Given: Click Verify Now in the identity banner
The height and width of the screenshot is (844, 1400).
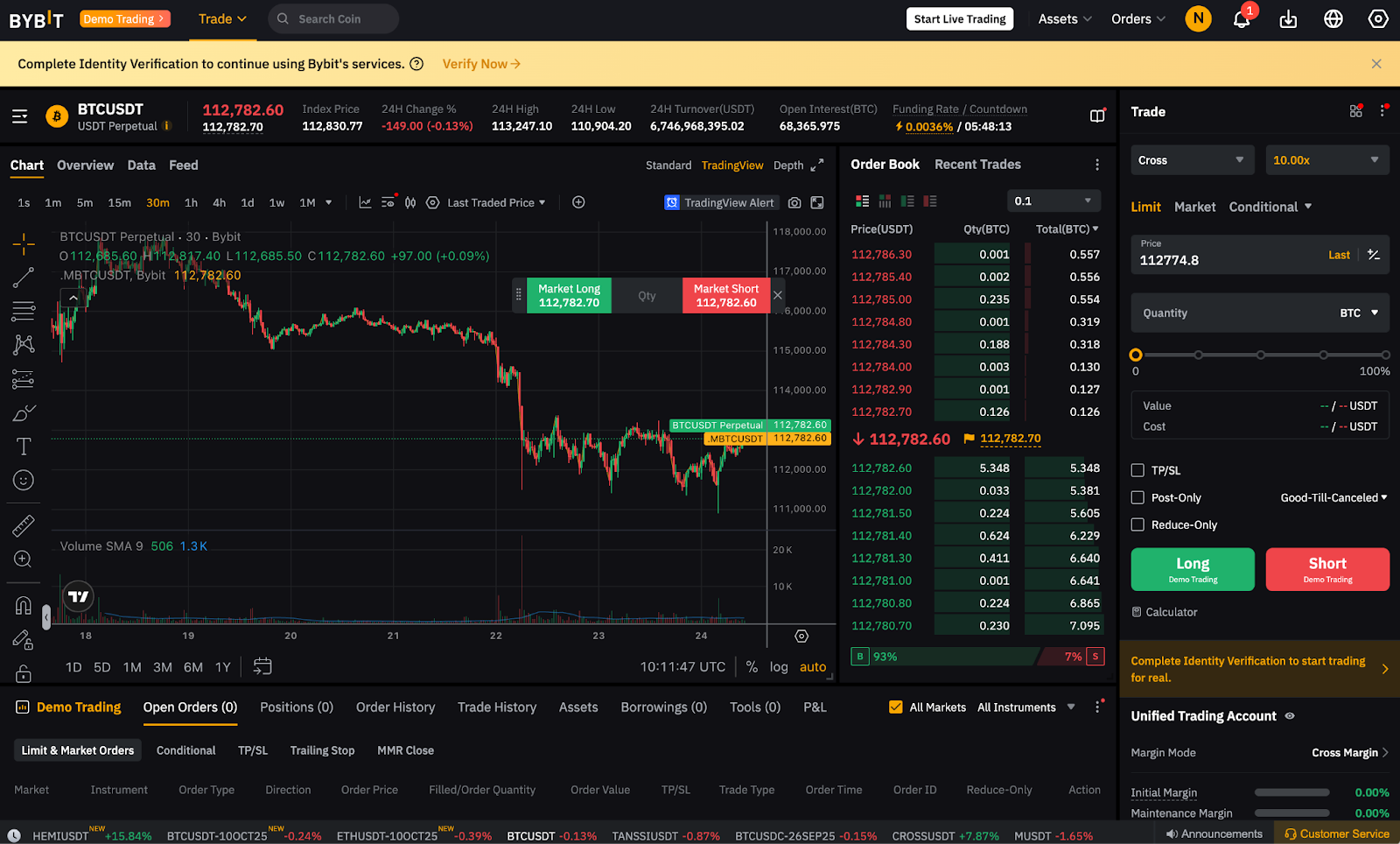Looking at the screenshot, I should (x=475, y=63).
